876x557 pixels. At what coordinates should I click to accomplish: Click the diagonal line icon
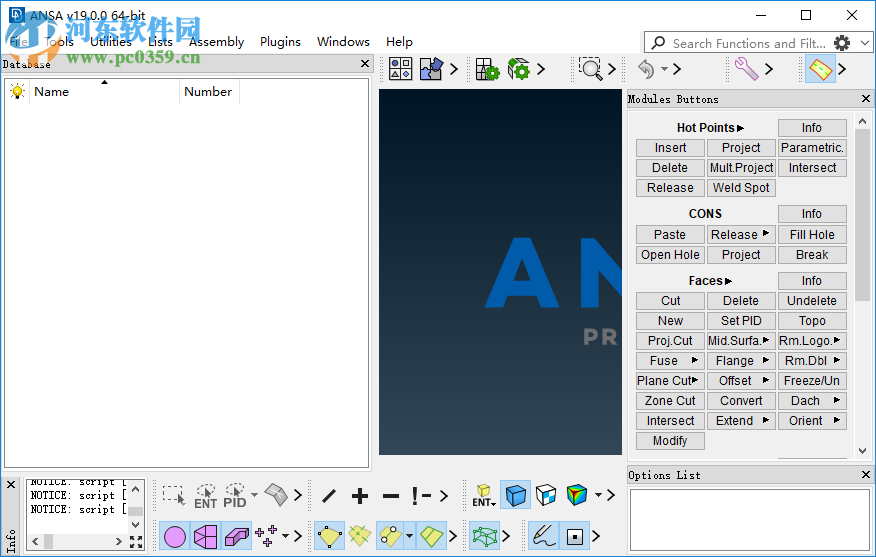click(329, 495)
